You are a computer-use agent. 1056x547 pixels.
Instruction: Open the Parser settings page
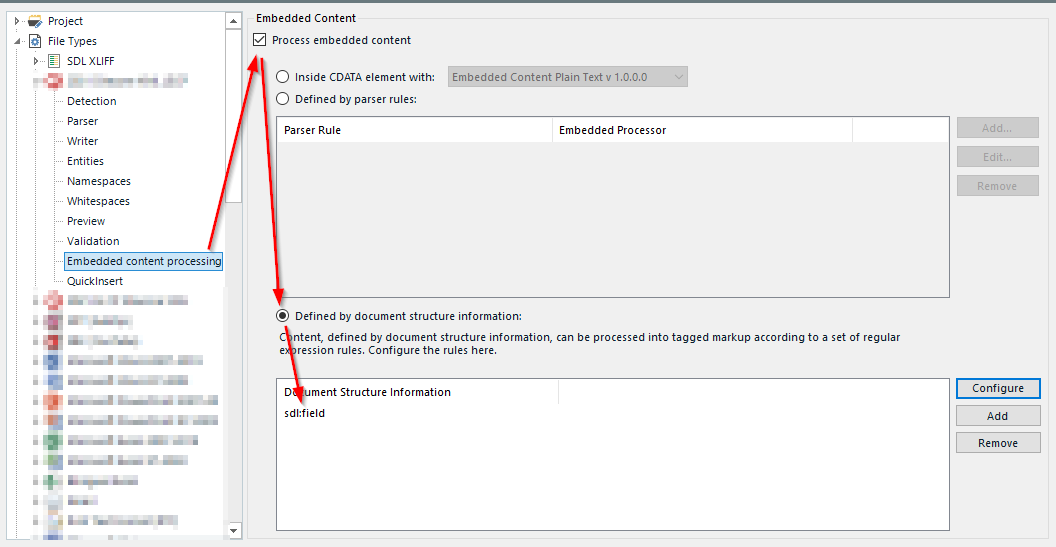pos(83,121)
